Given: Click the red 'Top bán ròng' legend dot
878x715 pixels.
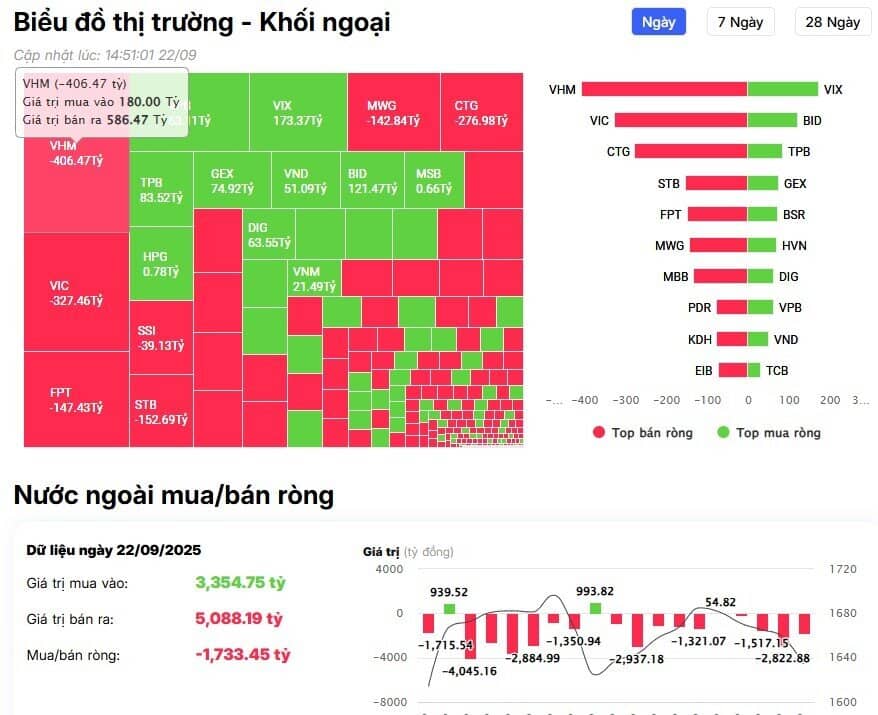Looking at the screenshot, I should pos(600,433).
